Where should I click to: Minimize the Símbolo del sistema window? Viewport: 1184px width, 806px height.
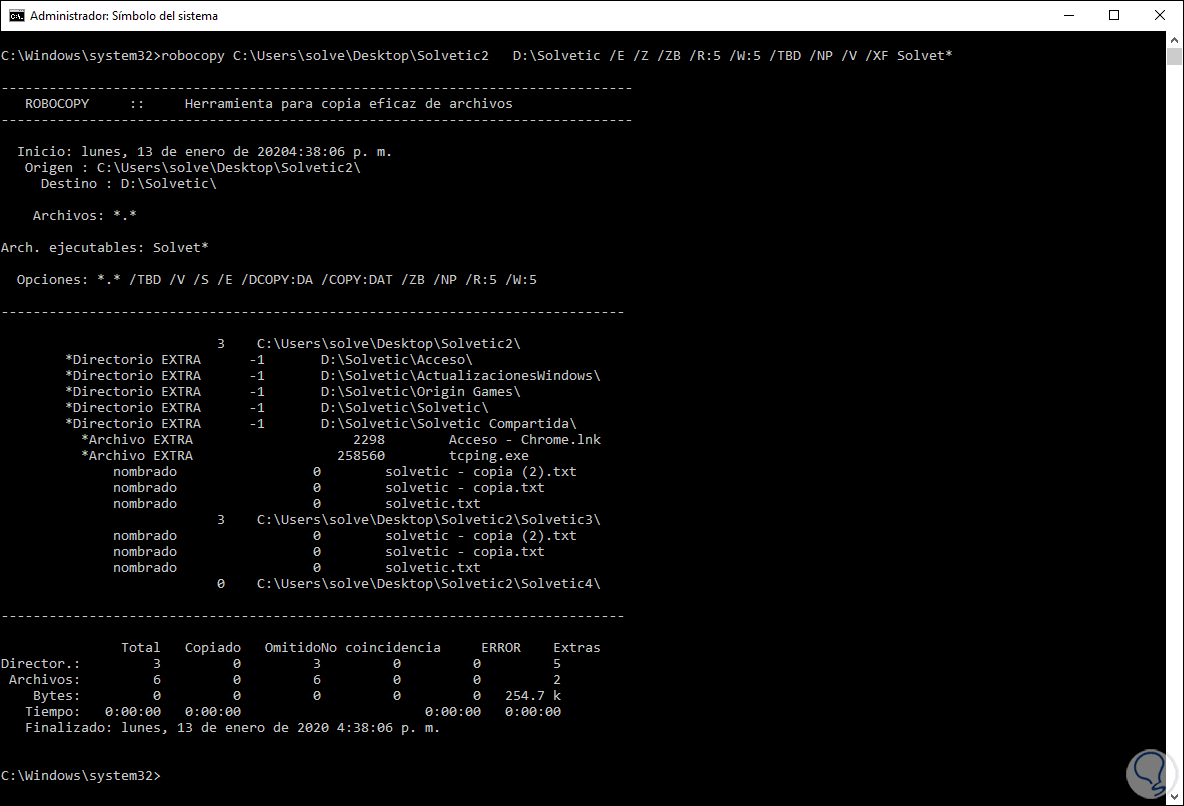coord(1068,15)
